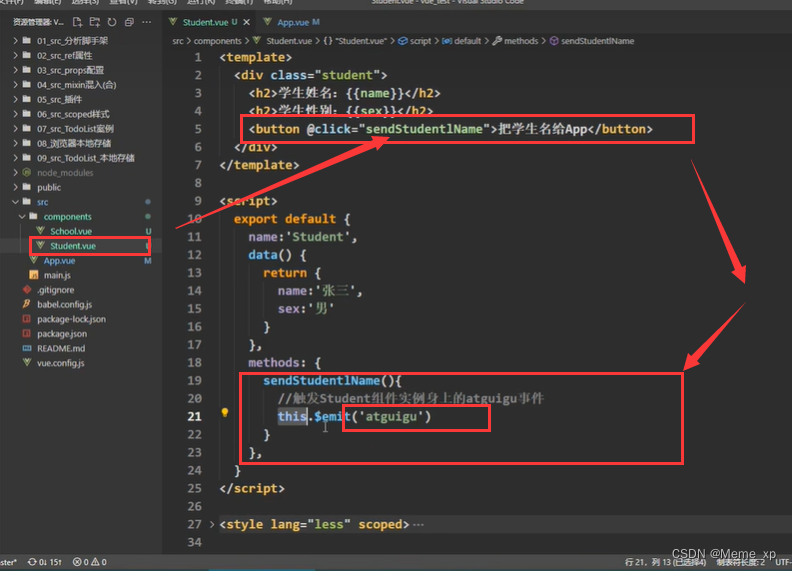This screenshot has width=792, height=571.
Task: Click line number 5 in the gutter
Action: click(x=198, y=129)
